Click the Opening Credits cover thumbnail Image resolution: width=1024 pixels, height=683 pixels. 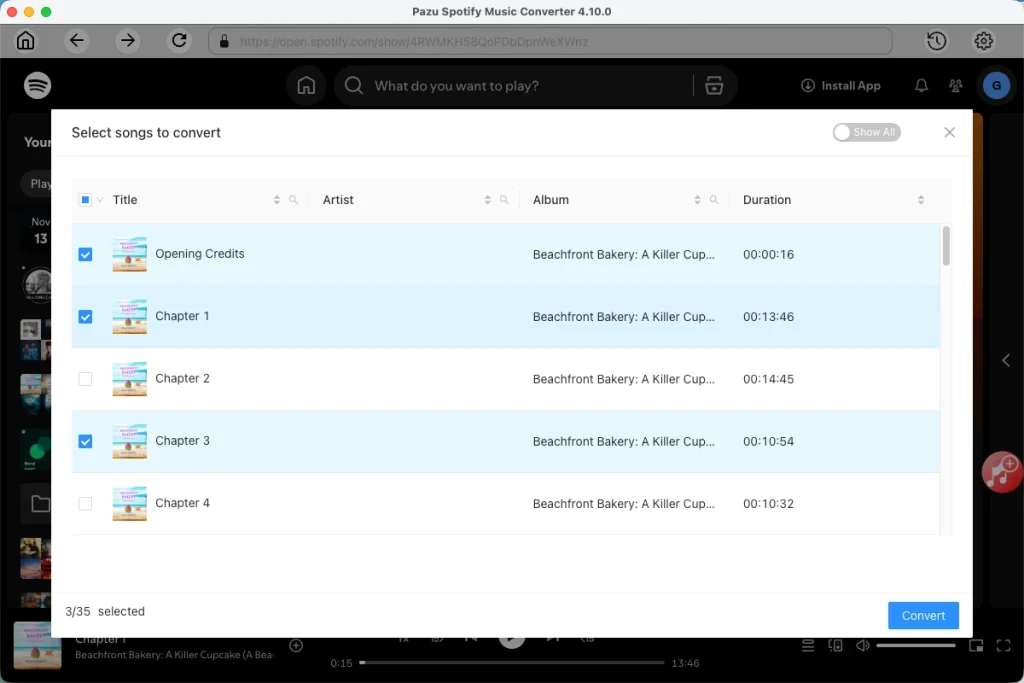coord(129,255)
